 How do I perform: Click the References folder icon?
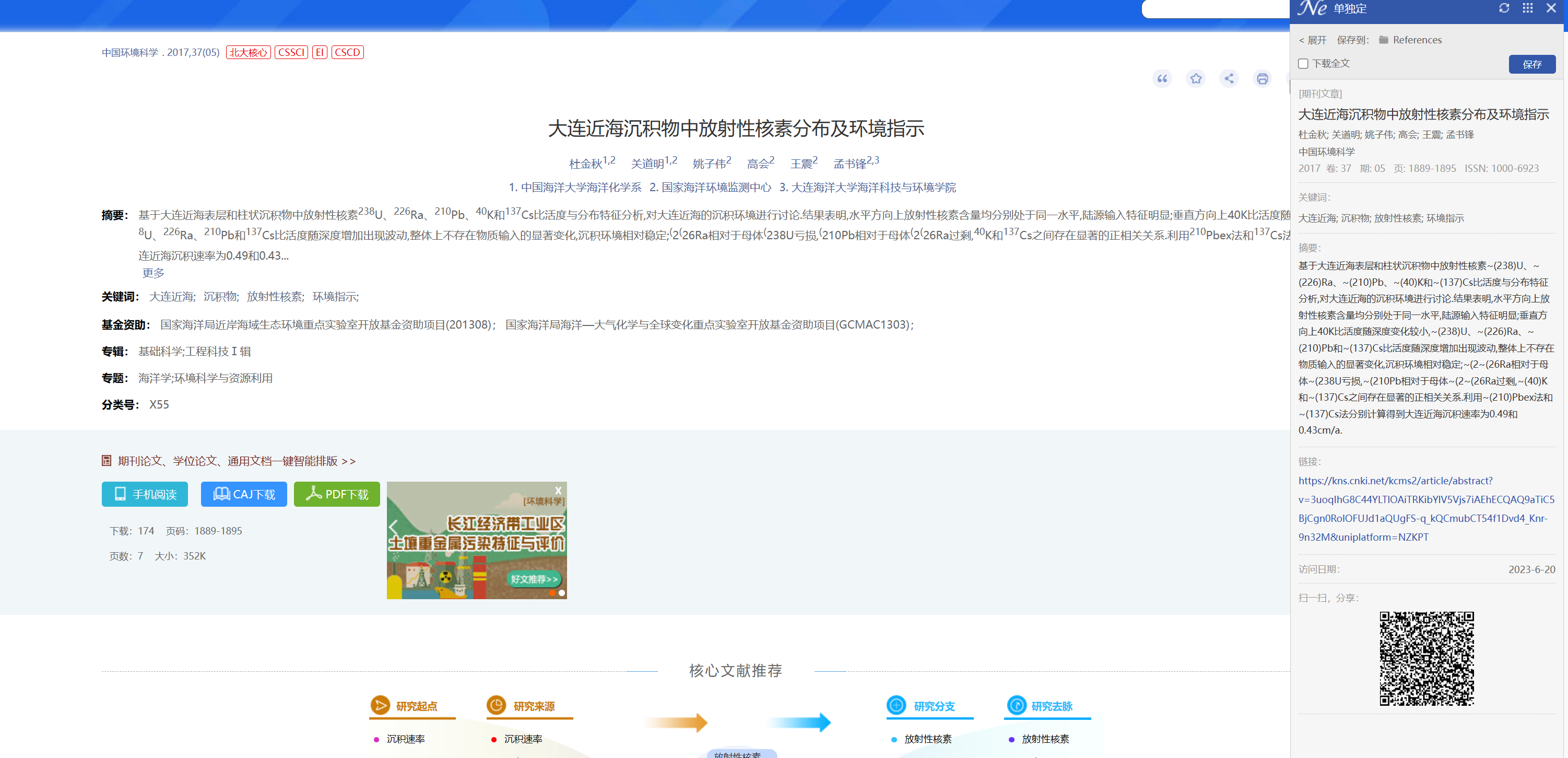(x=1384, y=40)
